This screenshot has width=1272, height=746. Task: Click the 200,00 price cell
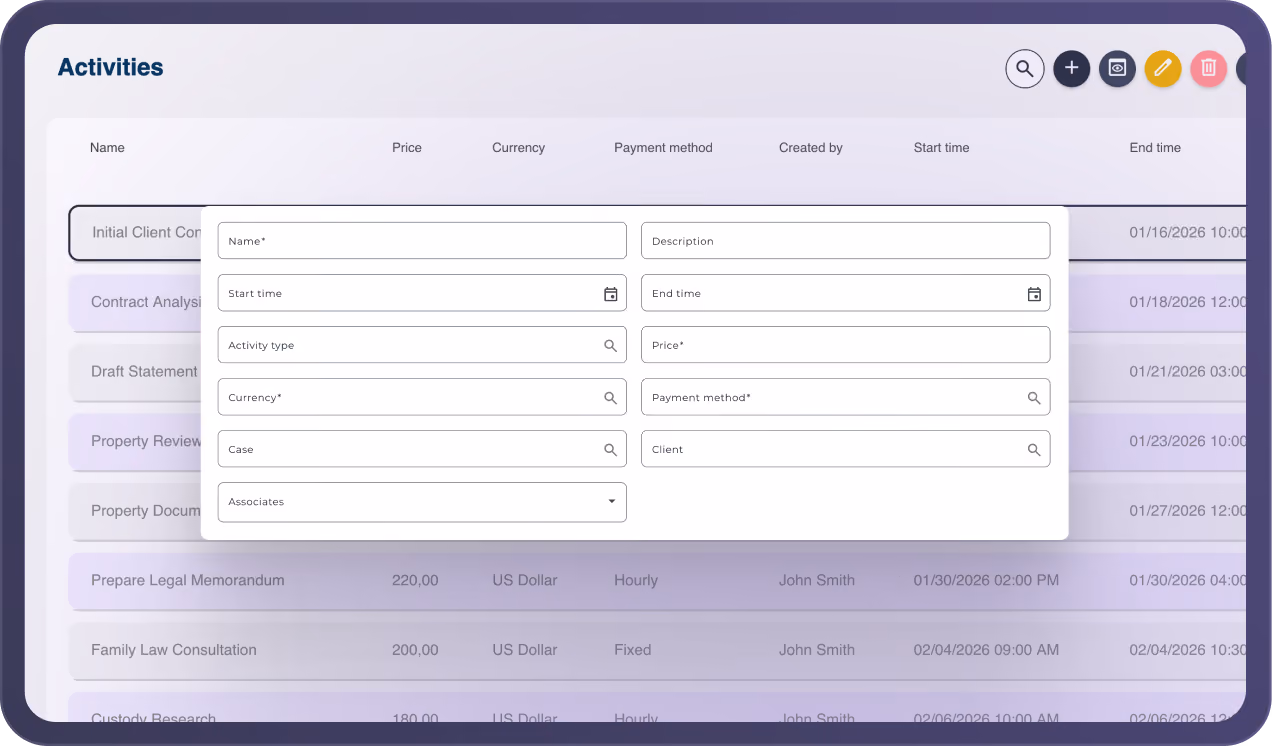pyautogui.click(x=415, y=650)
